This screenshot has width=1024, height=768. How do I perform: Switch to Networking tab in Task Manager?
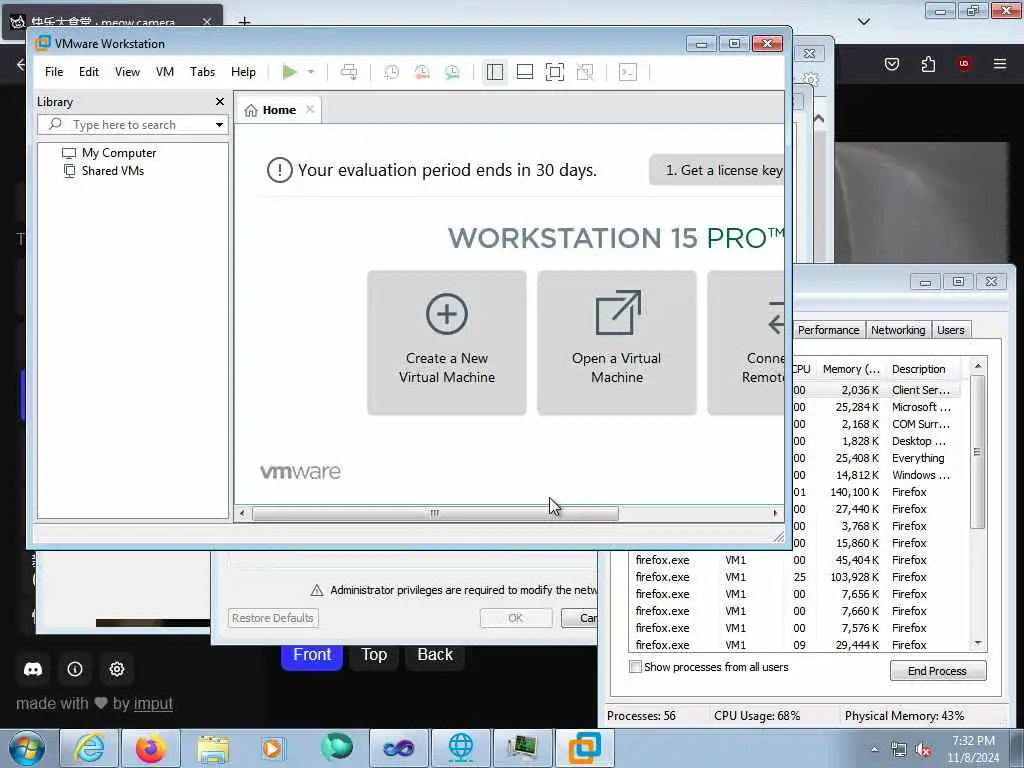point(898,330)
